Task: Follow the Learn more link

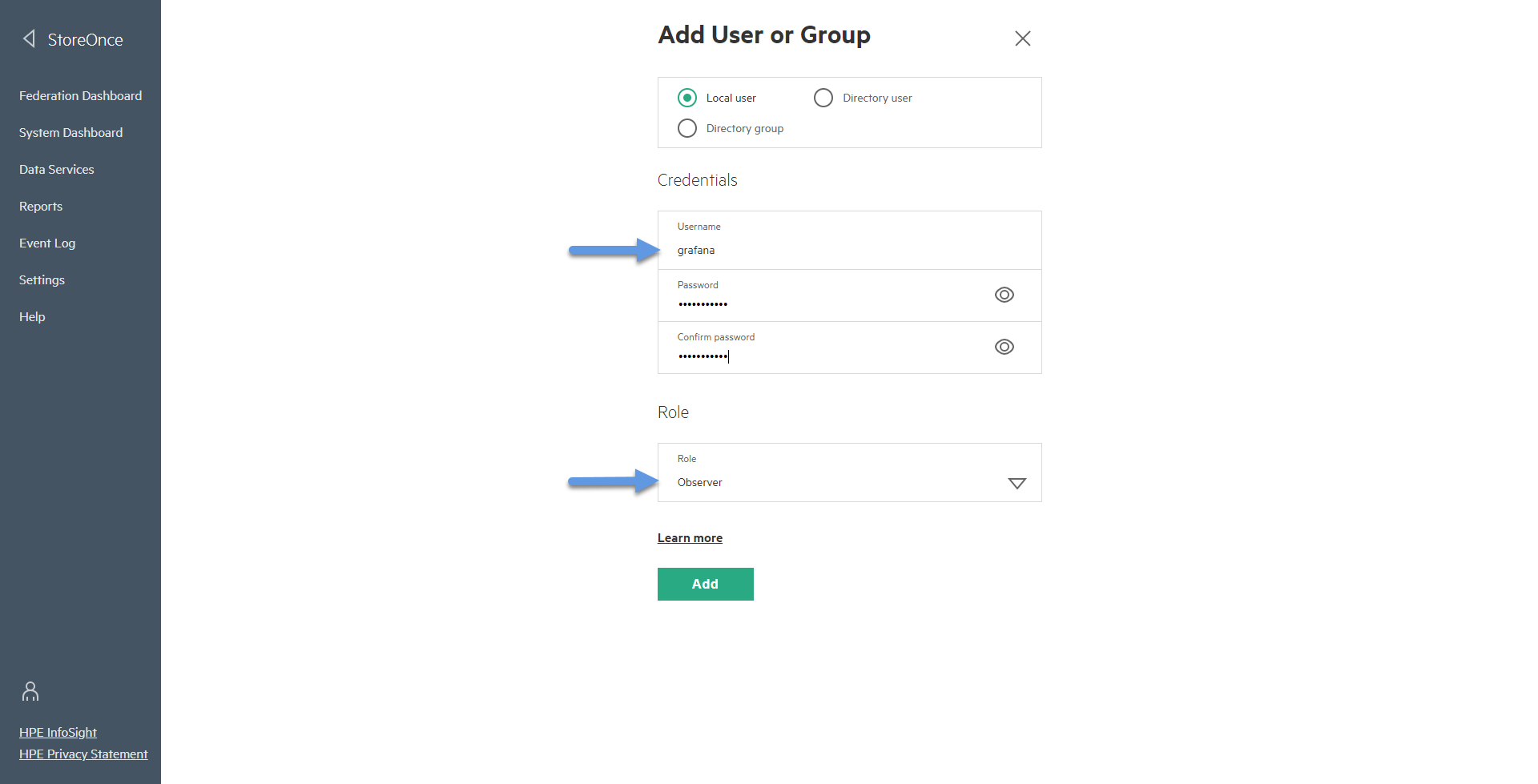Action: (690, 538)
